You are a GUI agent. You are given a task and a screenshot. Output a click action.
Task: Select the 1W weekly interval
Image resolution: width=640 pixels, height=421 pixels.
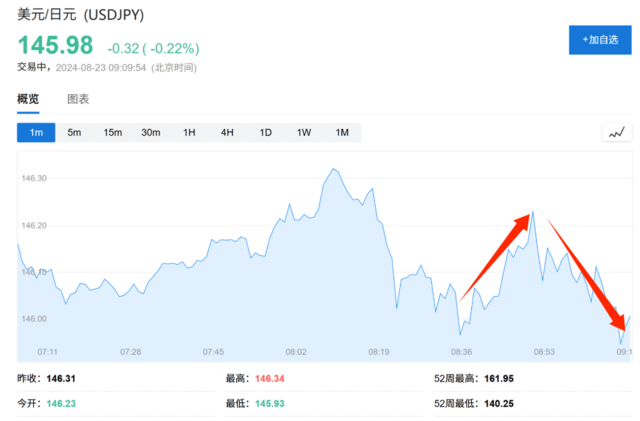304,133
